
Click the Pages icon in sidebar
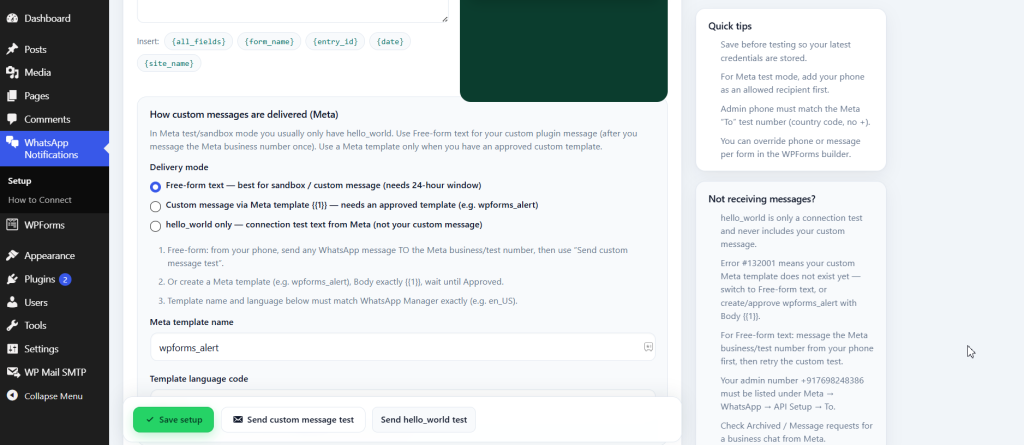(12, 96)
